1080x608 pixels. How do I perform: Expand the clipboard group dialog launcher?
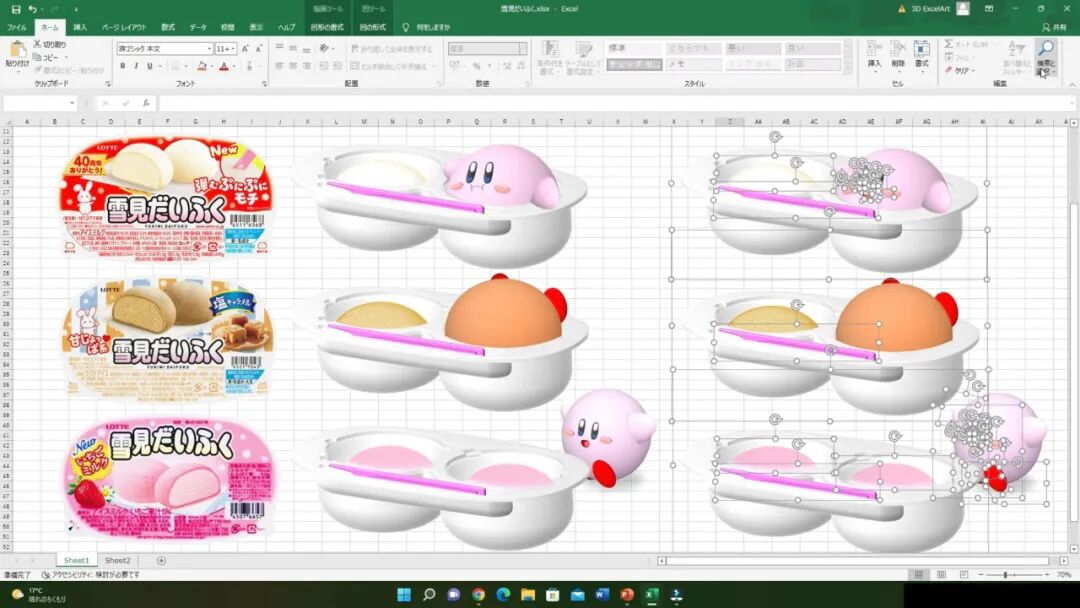(108, 84)
